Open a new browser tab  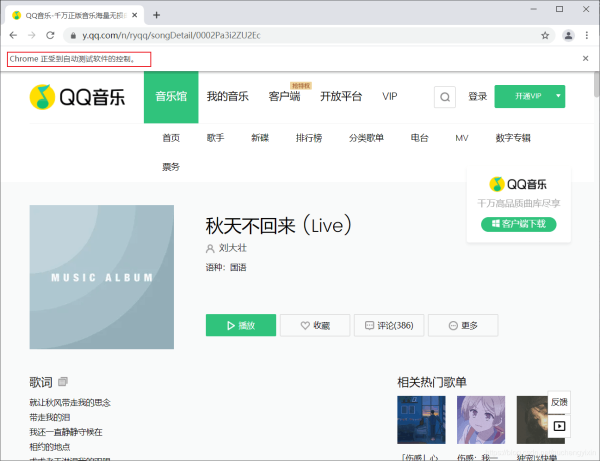click(156, 14)
